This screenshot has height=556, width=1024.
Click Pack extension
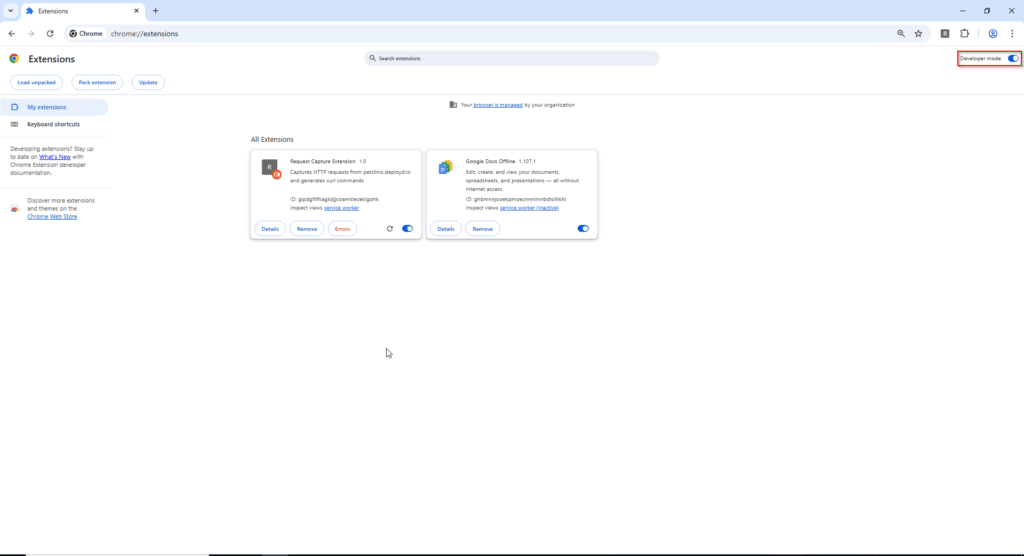[97, 82]
